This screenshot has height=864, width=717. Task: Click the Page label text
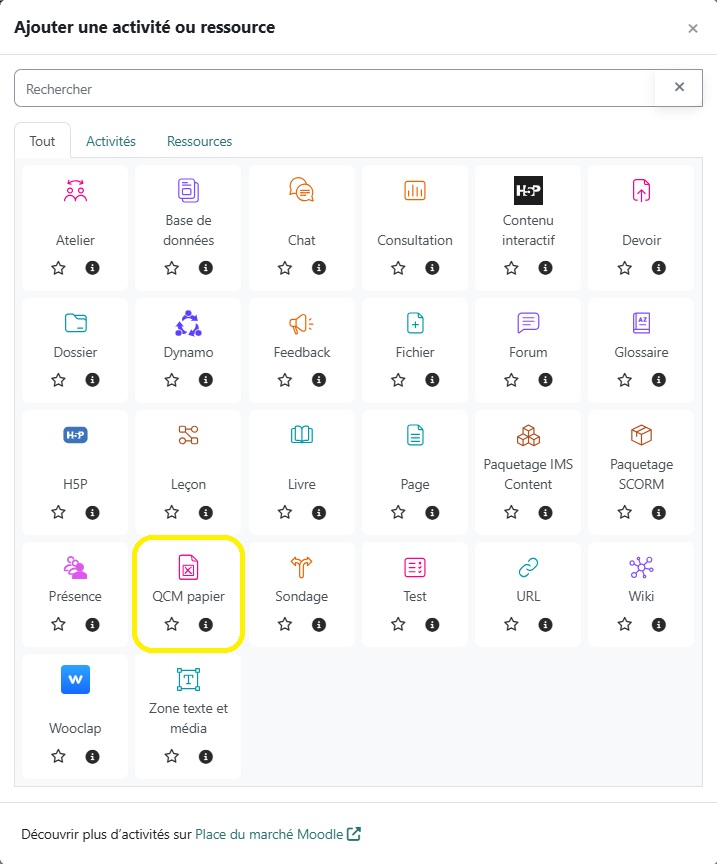coord(415,484)
